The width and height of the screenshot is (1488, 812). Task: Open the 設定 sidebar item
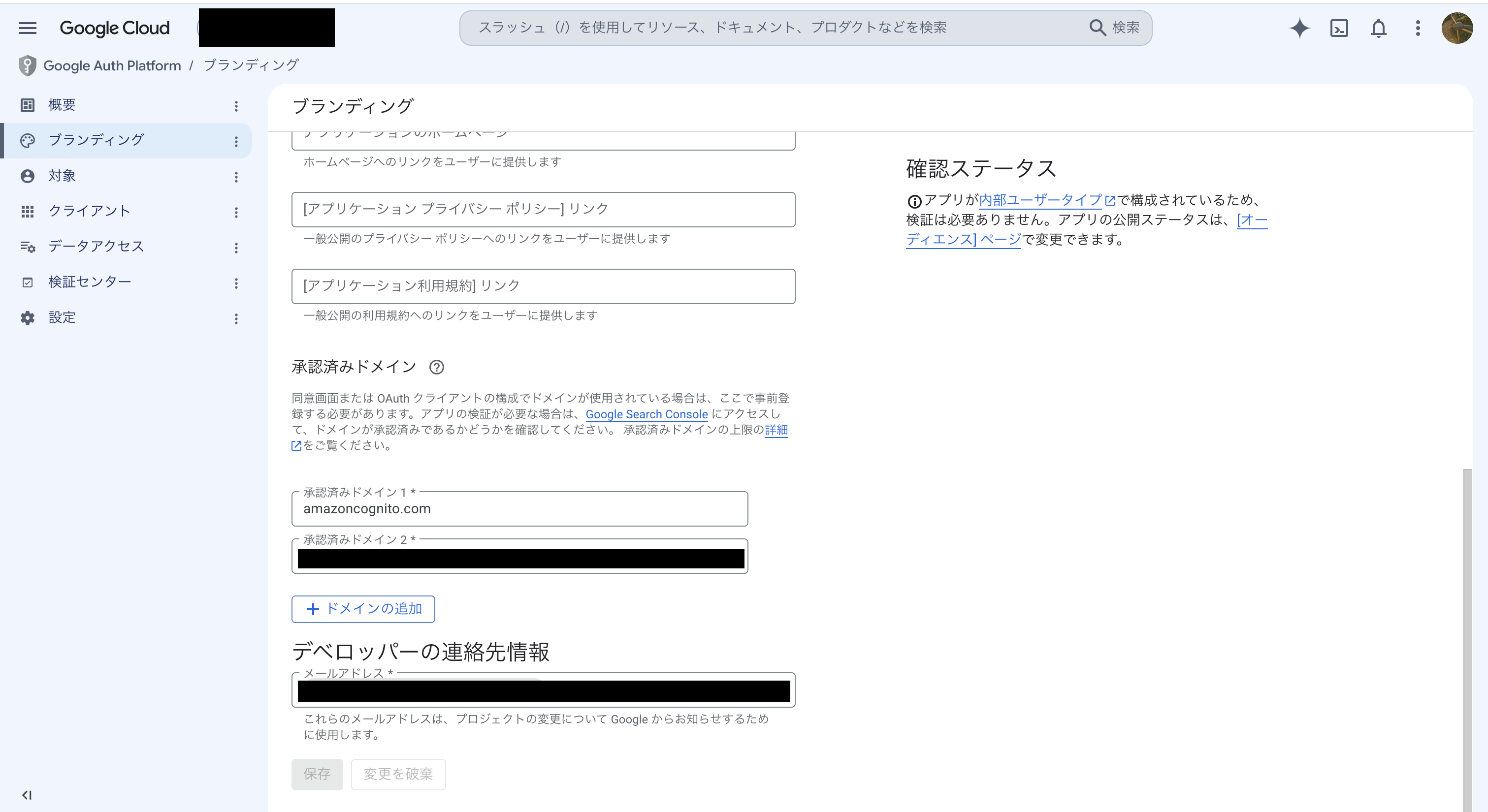click(126, 317)
